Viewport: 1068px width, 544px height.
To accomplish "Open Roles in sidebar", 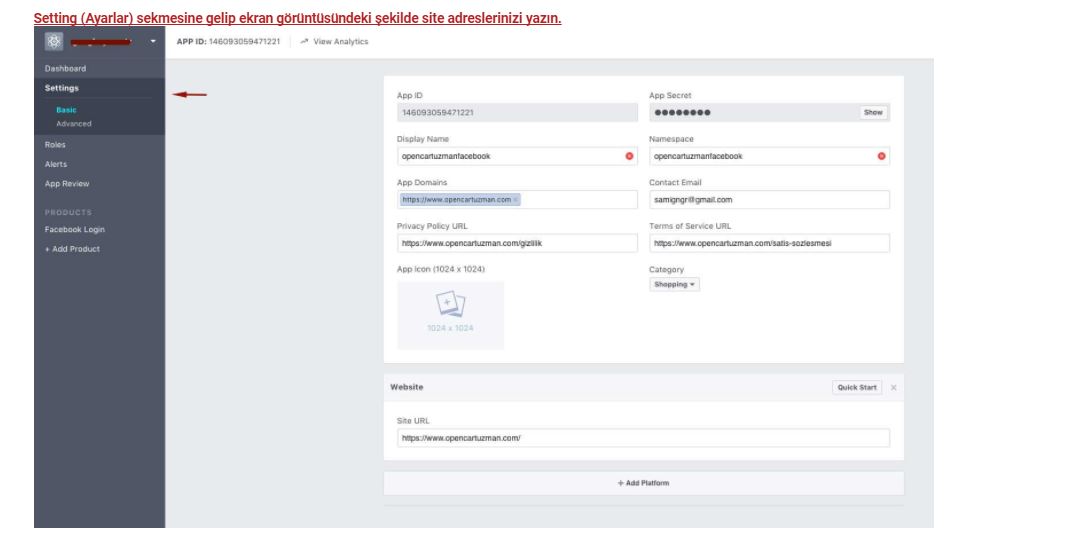I will [x=55, y=144].
